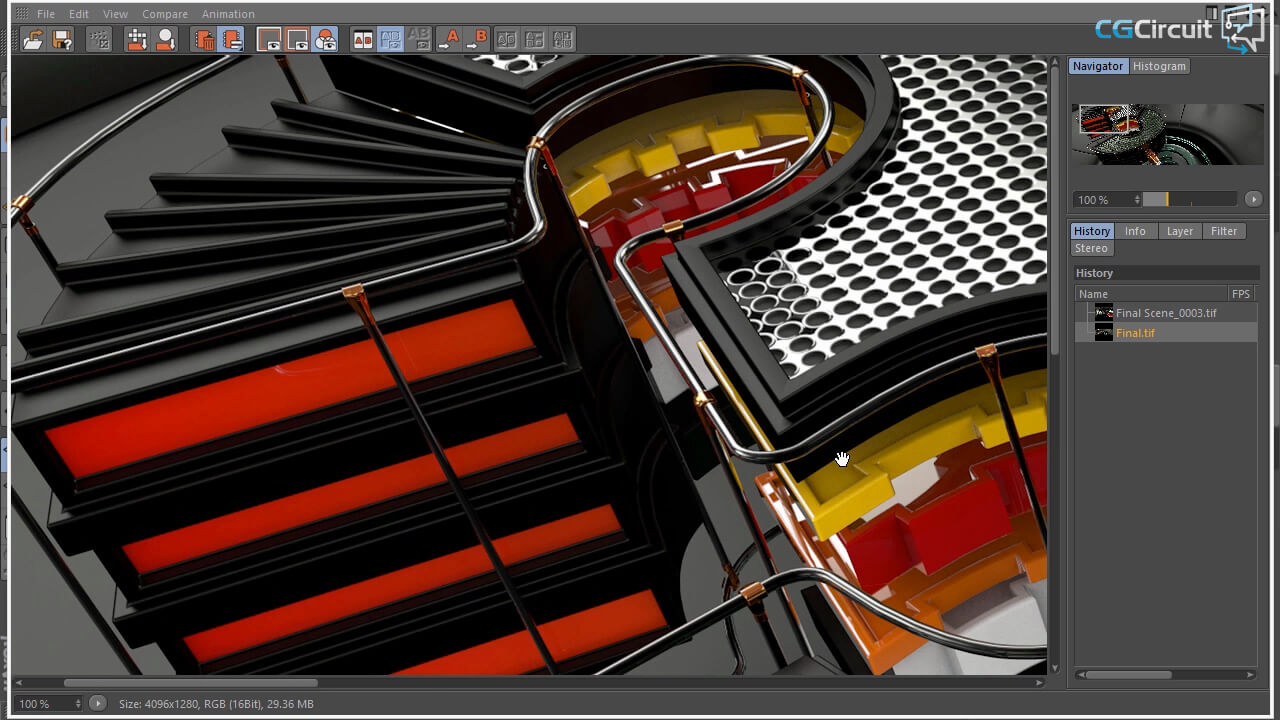
Task: Toggle the highlighted history notebook toolbar button
Action: coord(232,39)
